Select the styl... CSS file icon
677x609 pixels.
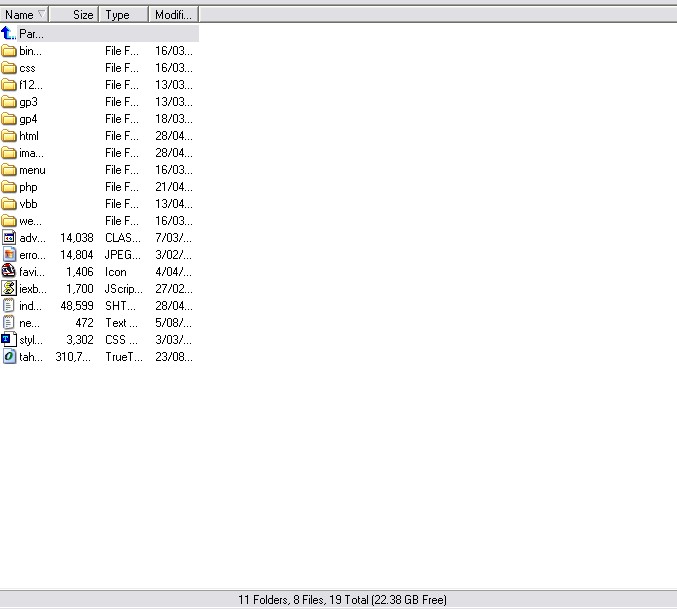tap(9, 340)
